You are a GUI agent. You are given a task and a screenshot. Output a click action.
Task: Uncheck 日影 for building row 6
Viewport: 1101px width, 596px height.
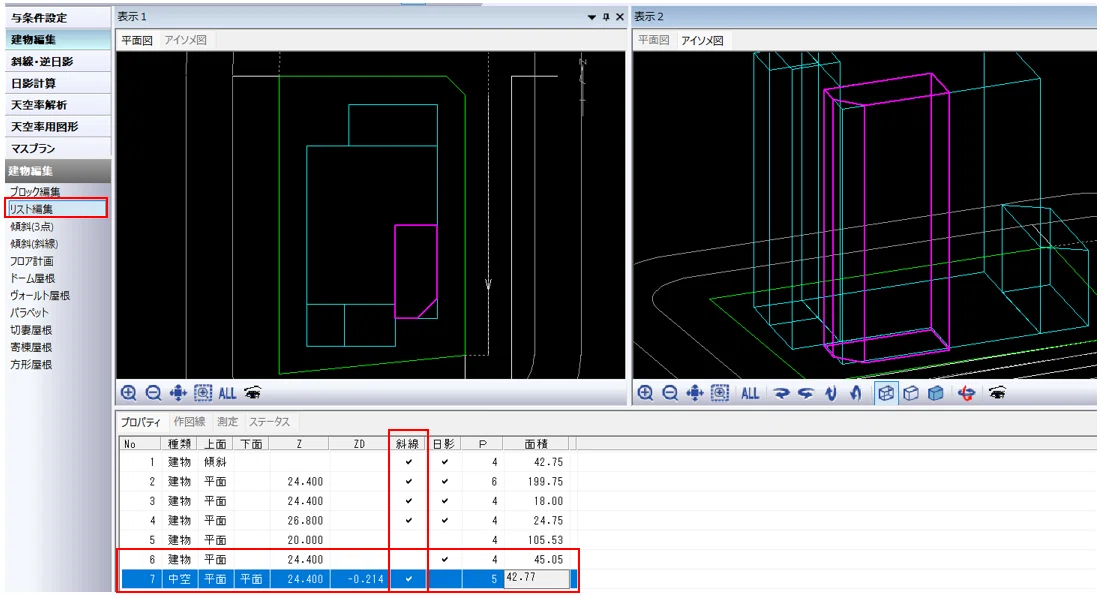click(444, 559)
